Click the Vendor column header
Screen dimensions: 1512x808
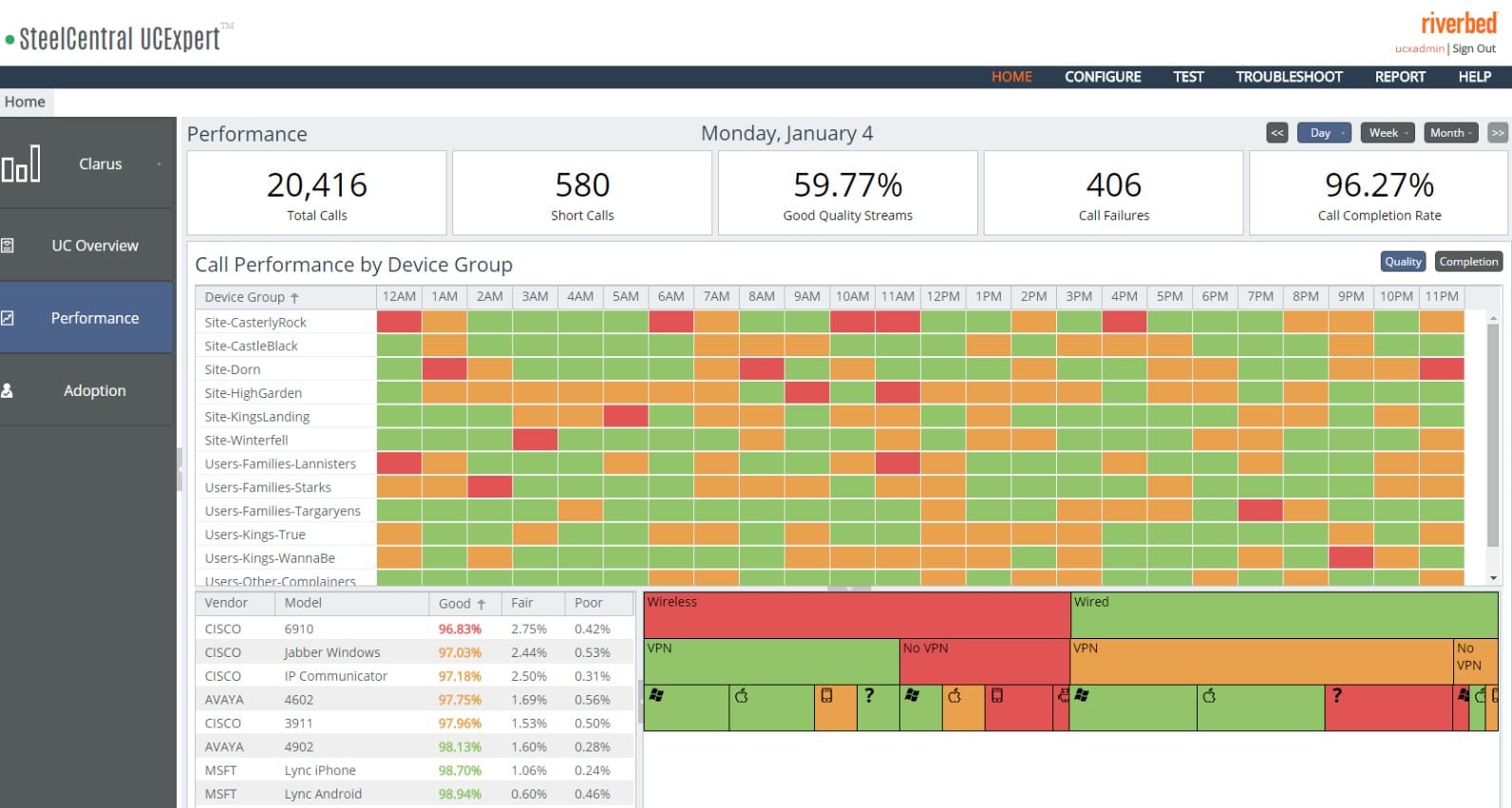(236, 603)
